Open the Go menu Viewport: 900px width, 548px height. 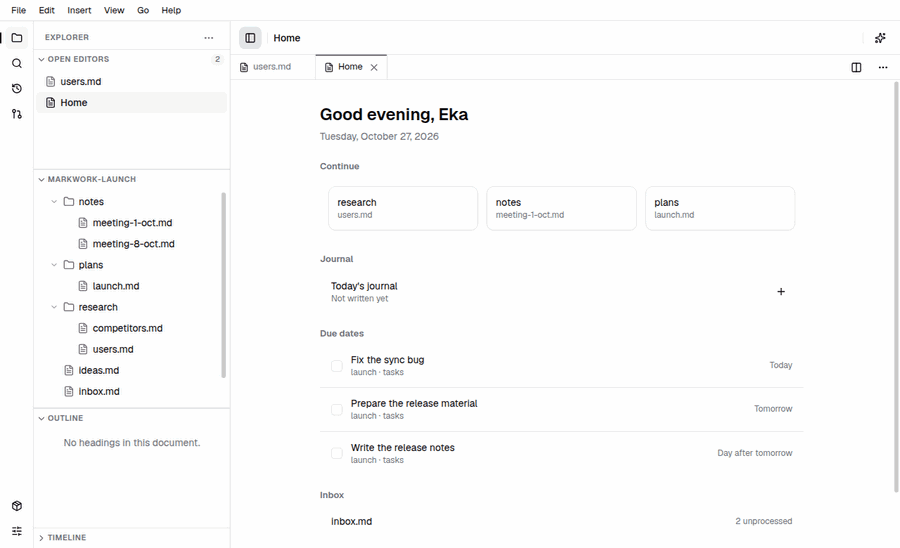(x=143, y=10)
